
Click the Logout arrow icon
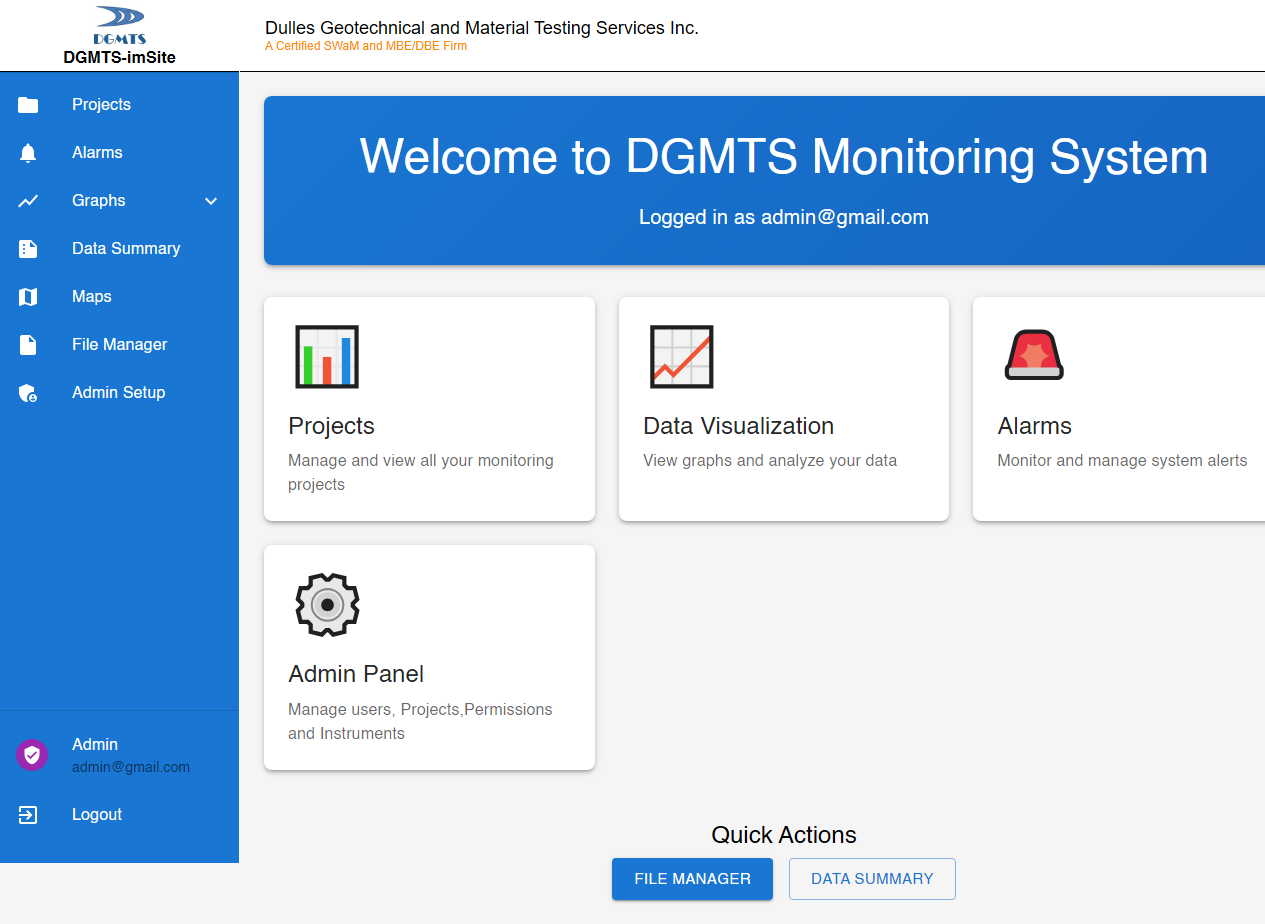pyautogui.click(x=28, y=815)
